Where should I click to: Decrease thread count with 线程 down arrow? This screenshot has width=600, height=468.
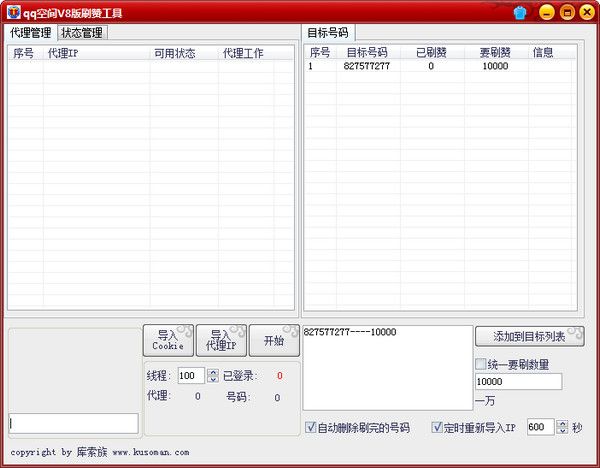(x=213, y=379)
